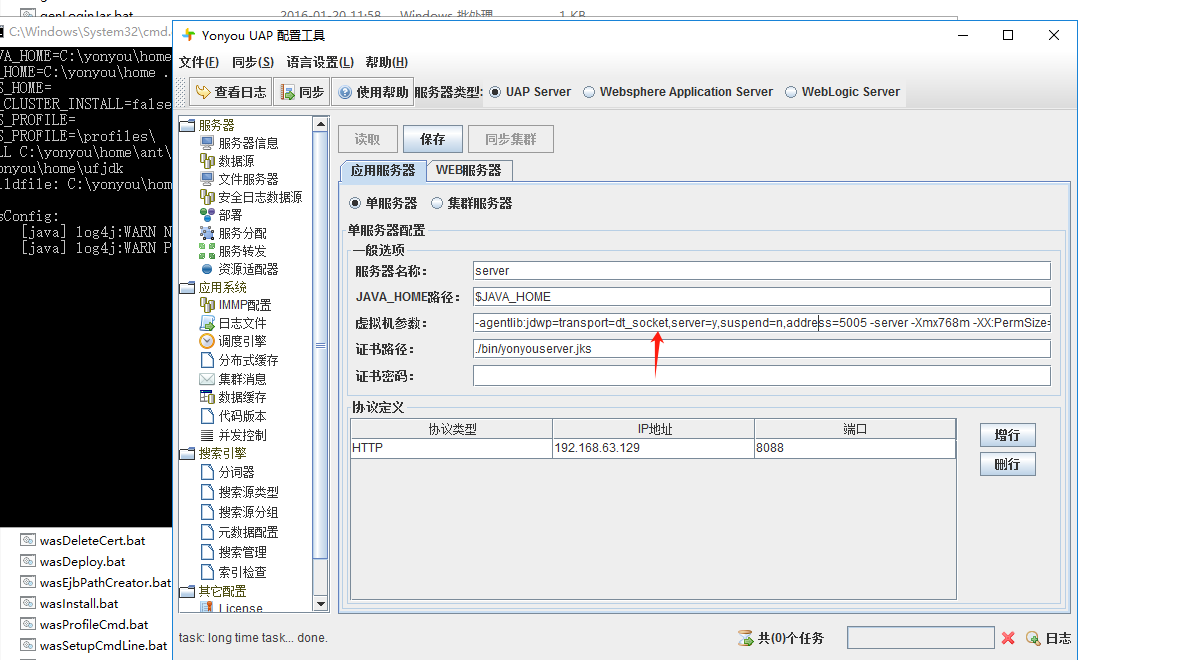Click the 同步 toolbar button icon
The image size is (1179, 660).
[286, 92]
